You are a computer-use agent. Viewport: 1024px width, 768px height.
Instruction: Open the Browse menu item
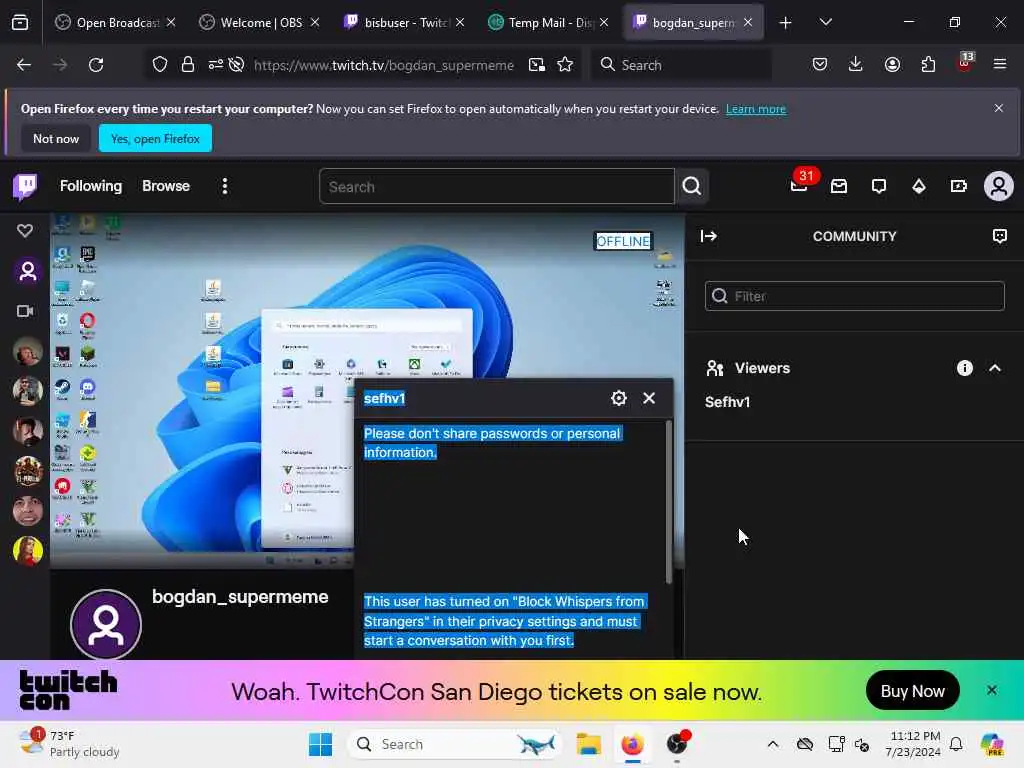click(x=166, y=186)
